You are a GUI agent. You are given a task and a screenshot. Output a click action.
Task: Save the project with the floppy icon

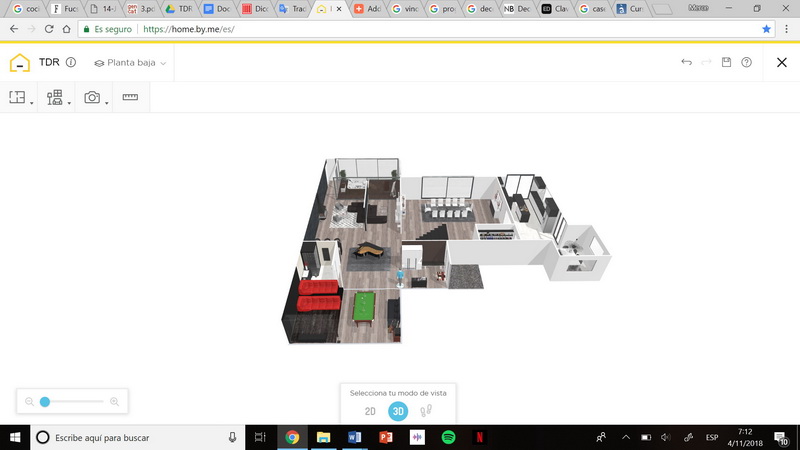[727, 63]
